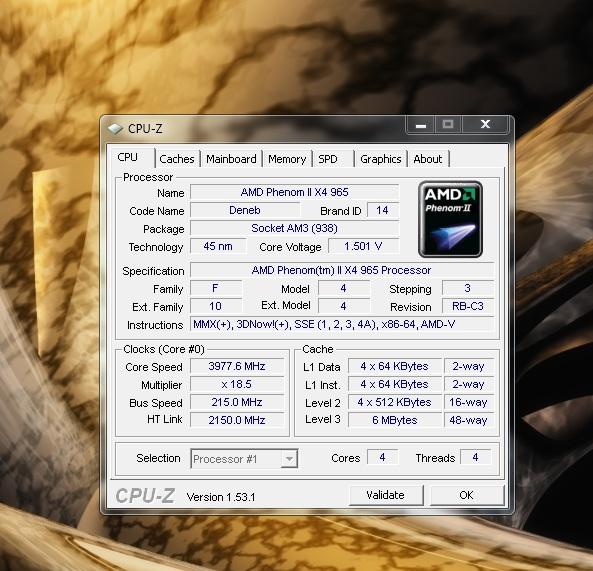This screenshot has height=571, width=593.
Task: Click the Threads count value
Action: pos(475,457)
